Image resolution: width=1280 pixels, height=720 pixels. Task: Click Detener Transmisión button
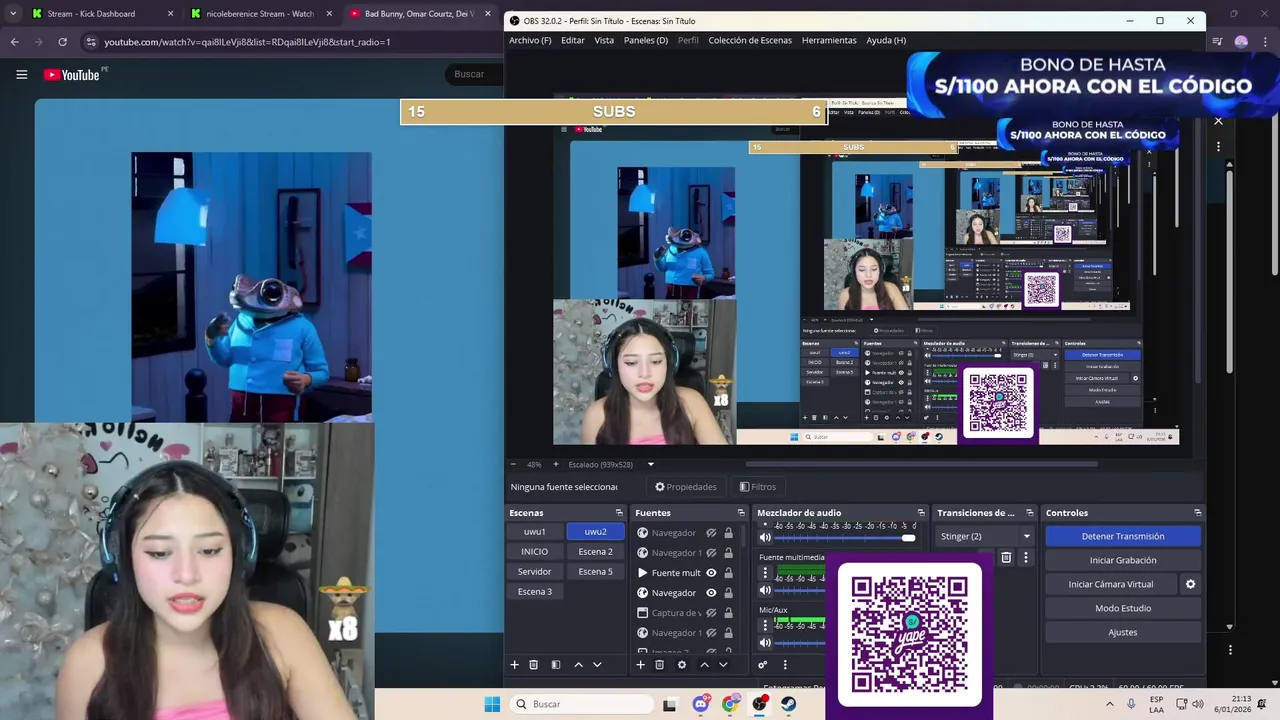[x=1123, y=536]
